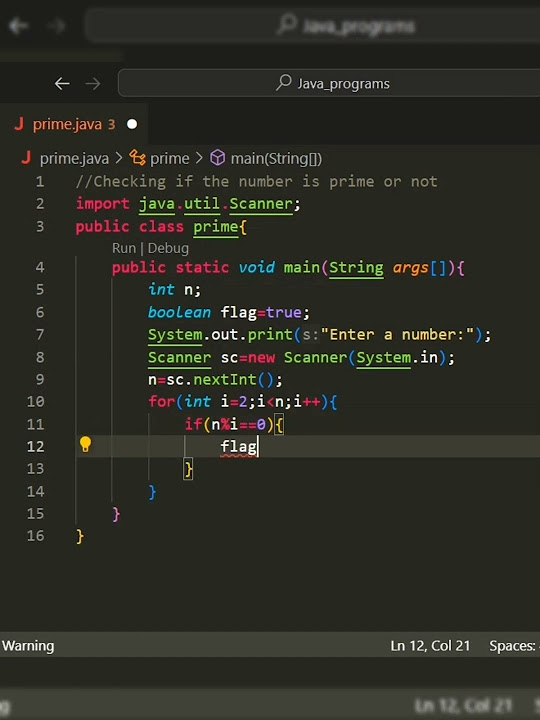This screenshot has height=720, width=540.
Task: Click the search magnifier icon
Action: click(284, 83)
